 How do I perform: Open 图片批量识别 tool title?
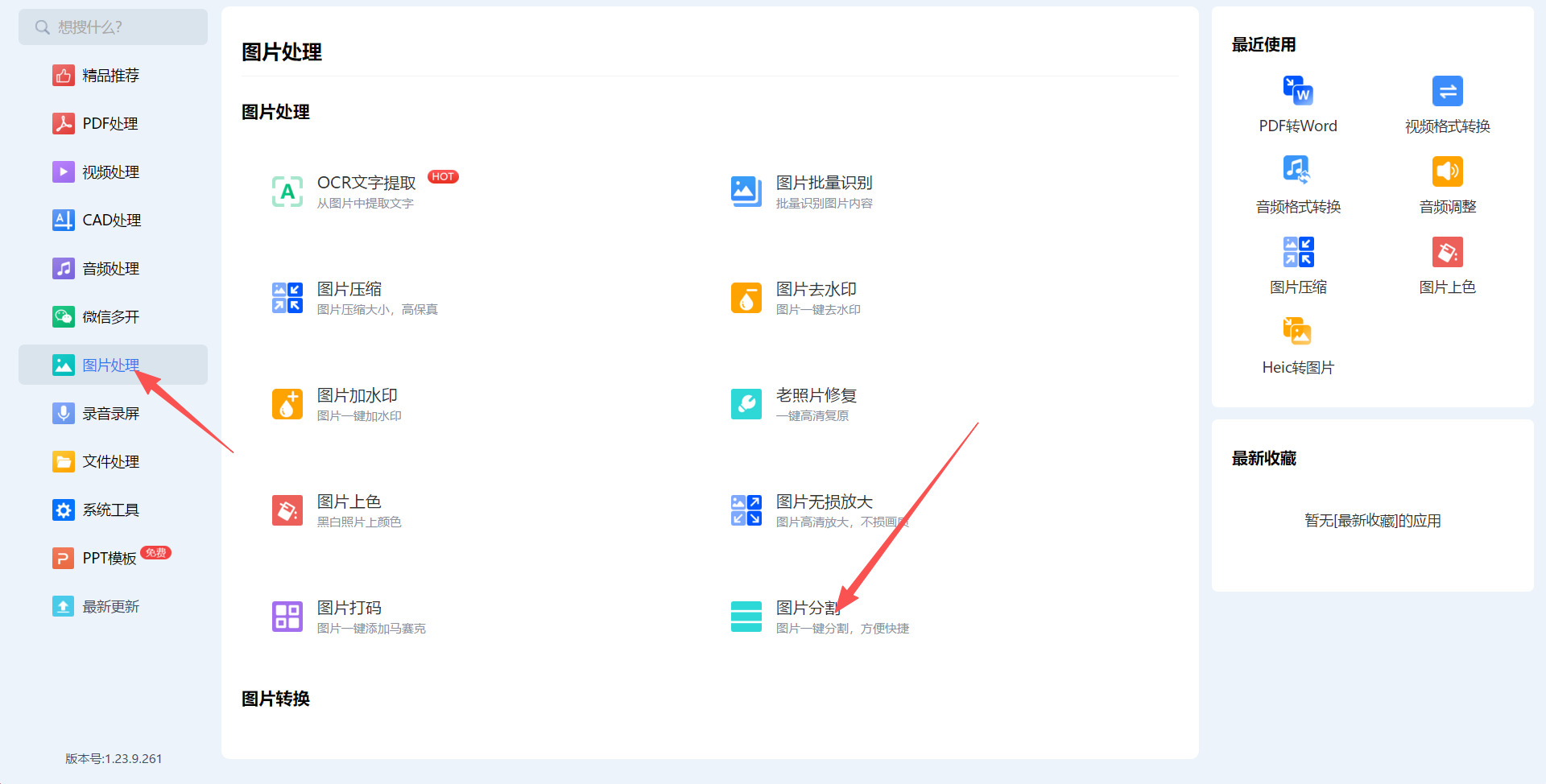[x=825, y=183]
